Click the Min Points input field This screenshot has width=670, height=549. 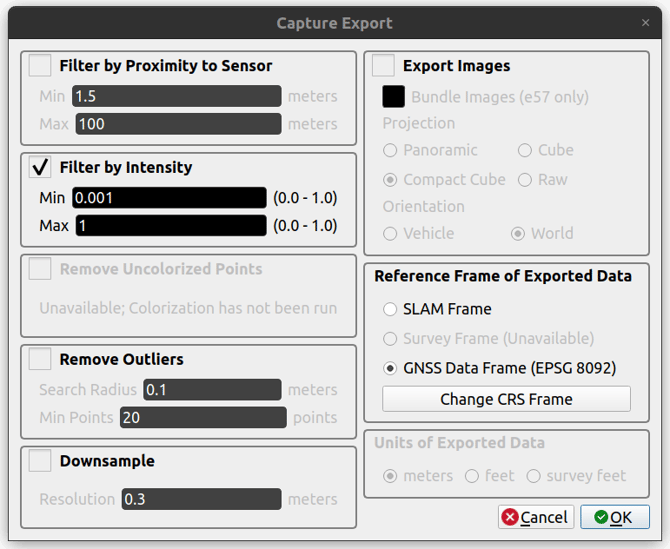tap(203, 418)
